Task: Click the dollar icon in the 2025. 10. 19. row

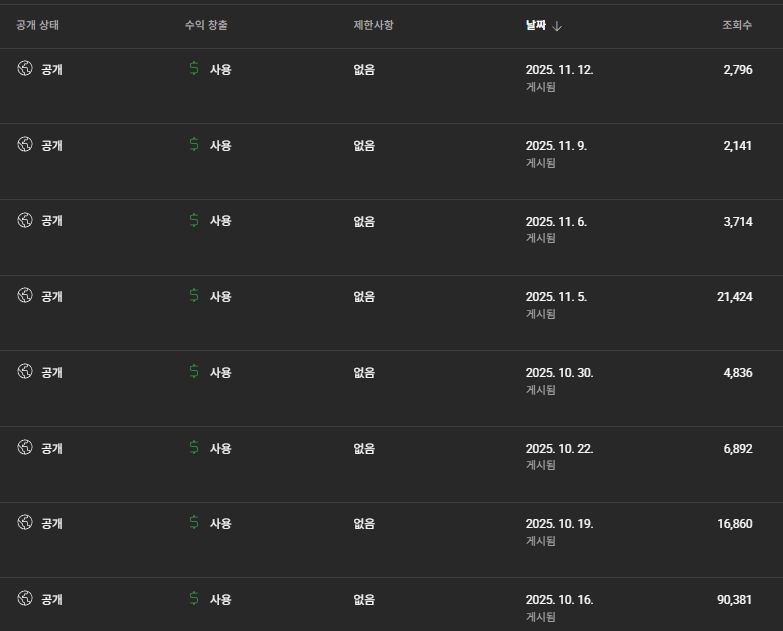Action: pyautogui.click(x=194, y=523)
